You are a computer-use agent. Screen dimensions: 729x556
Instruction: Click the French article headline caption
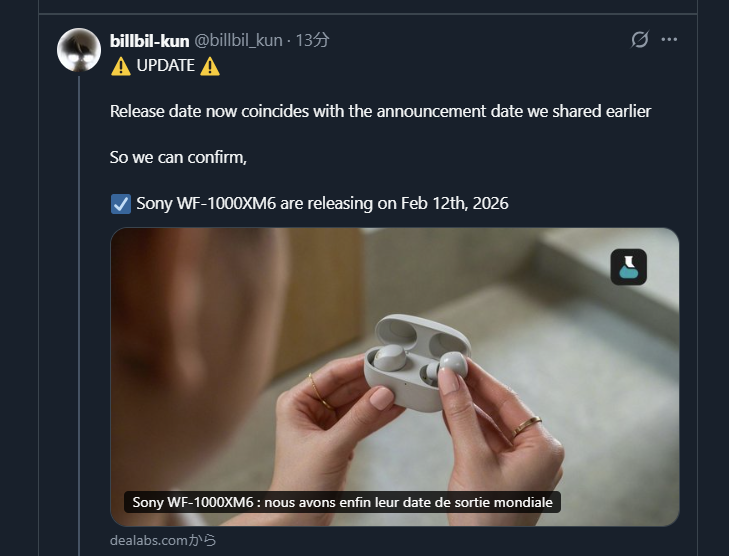(x=342, y=502)
